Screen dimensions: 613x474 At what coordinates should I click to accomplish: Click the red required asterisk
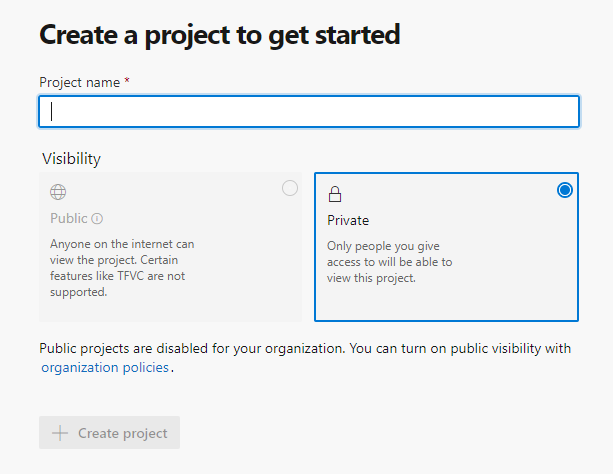127,81
